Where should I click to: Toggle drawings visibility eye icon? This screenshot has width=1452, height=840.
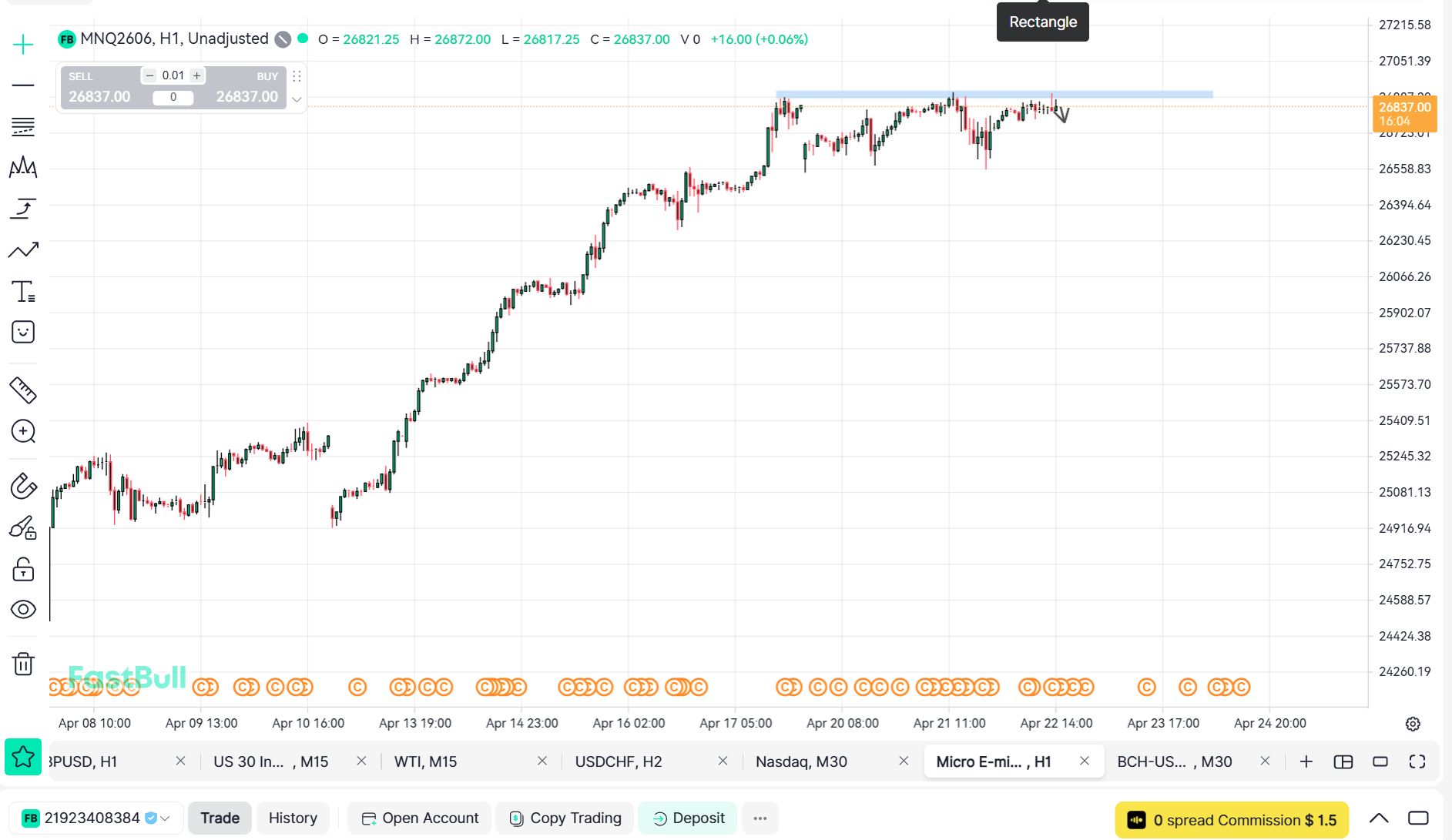[x=23, y=610]
